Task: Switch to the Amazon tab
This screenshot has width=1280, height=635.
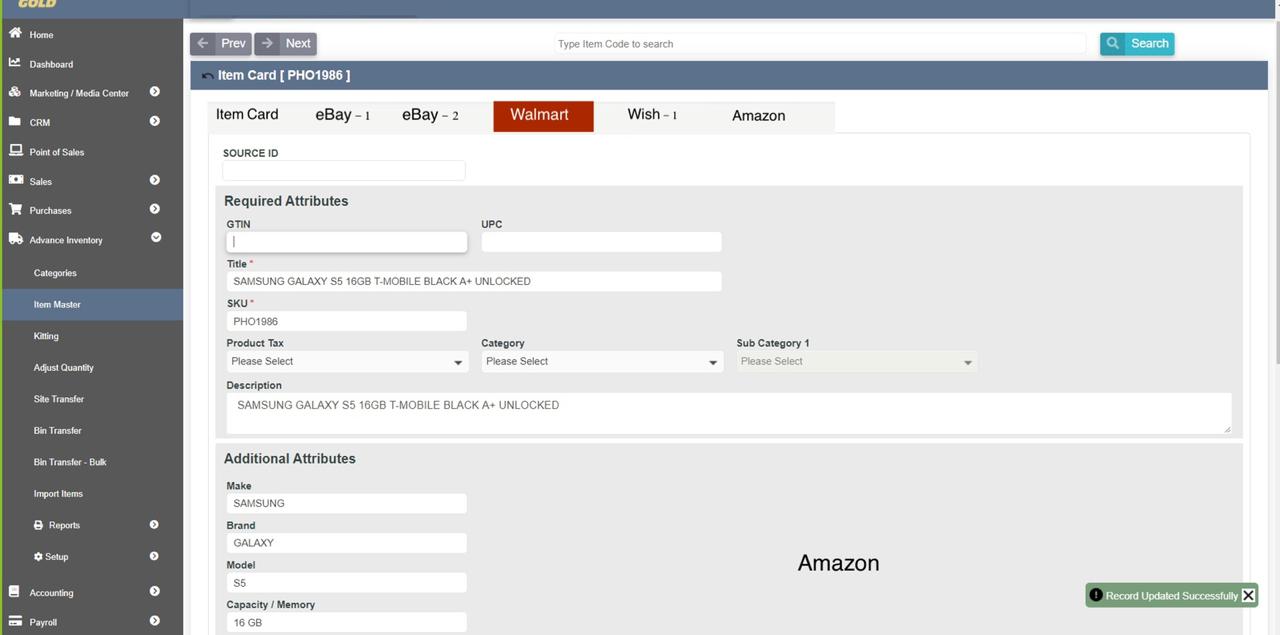Action: point(758,116)
